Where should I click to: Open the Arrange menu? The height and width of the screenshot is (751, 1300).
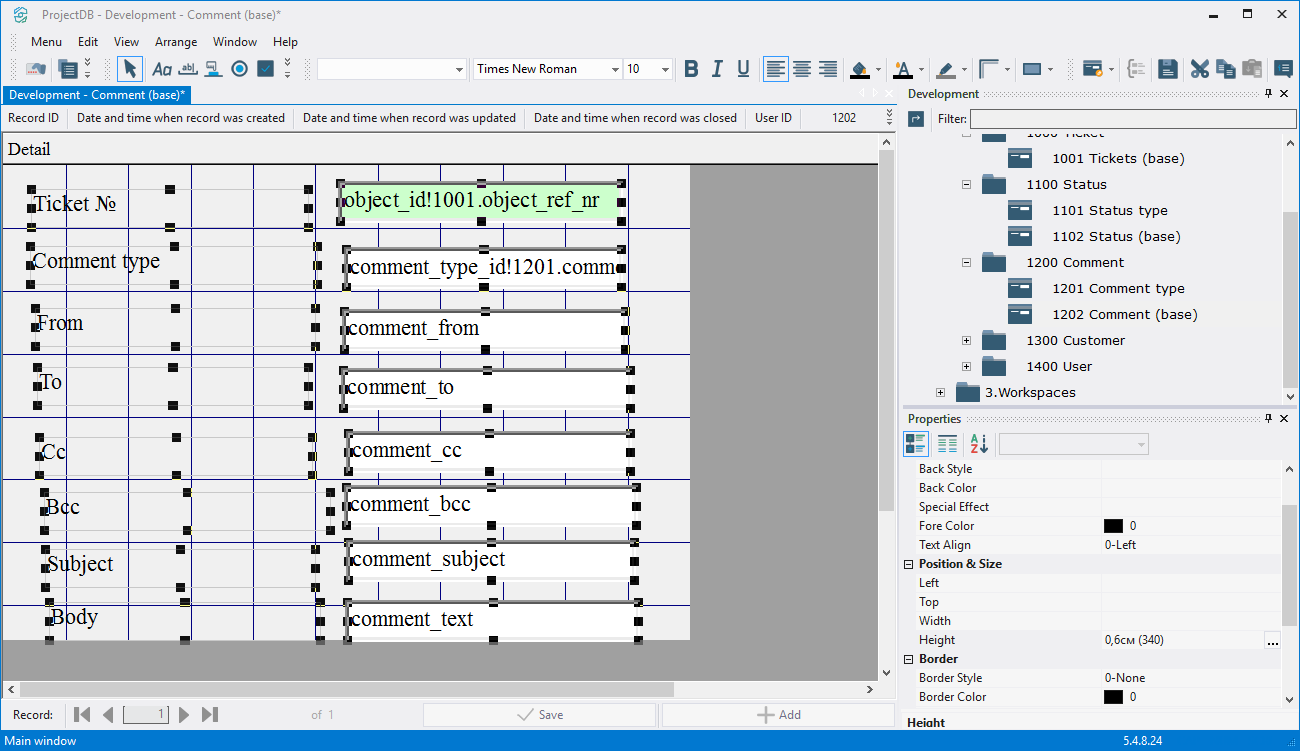pyautogui.click(x=176, y=42)
